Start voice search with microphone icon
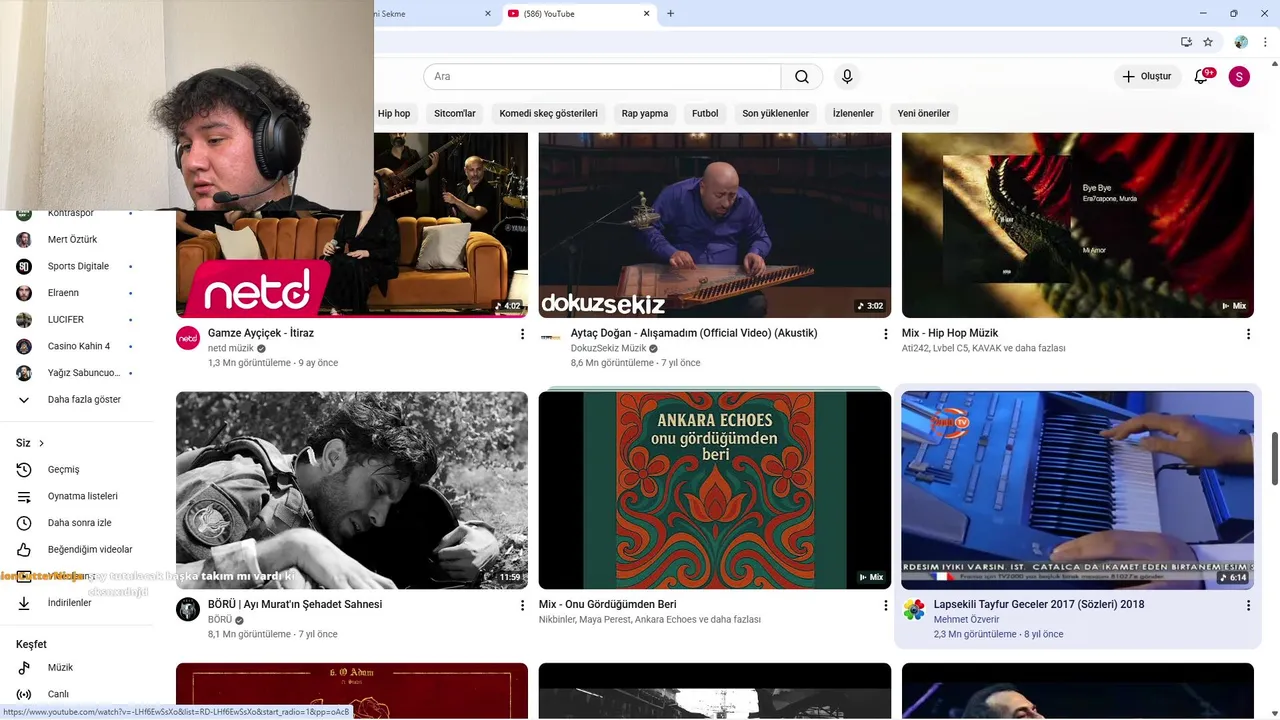Screen dimensions: 1280x720 (847, 77)
